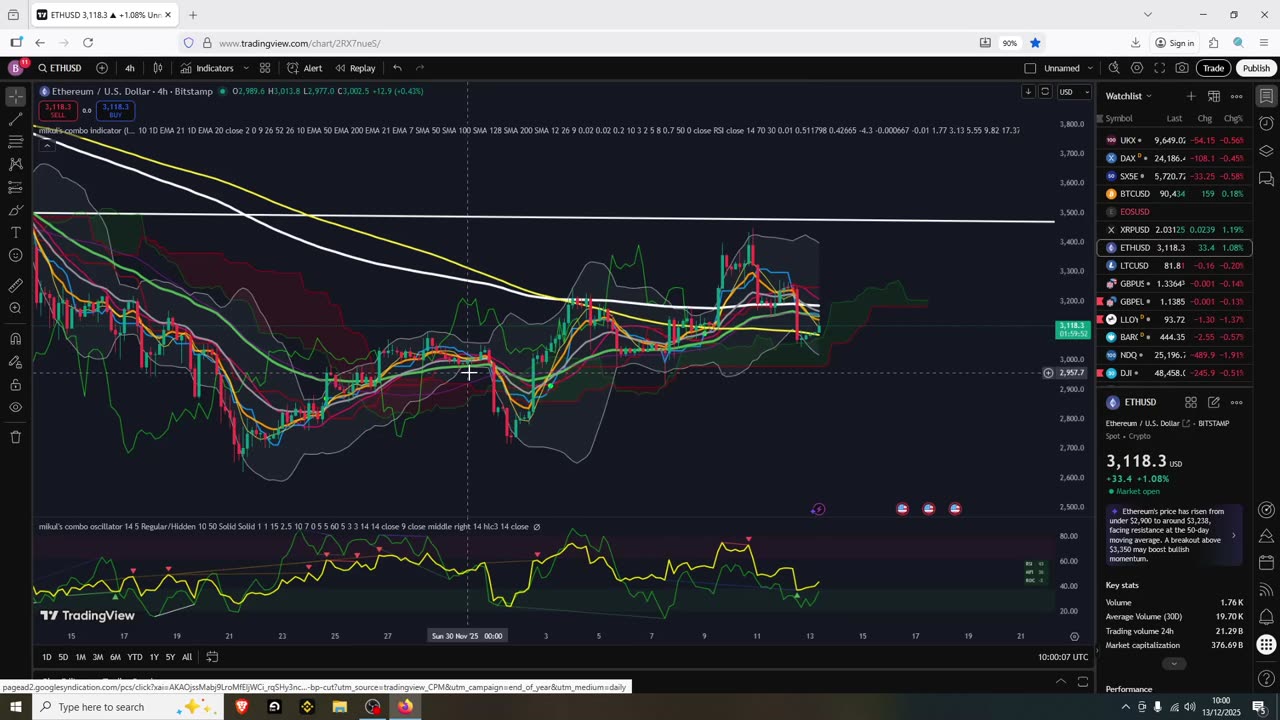Viewport: 1280px width, 720px height.
Task: Select LTCUSD watchlist row
Action: click(x=1174, y=266)
